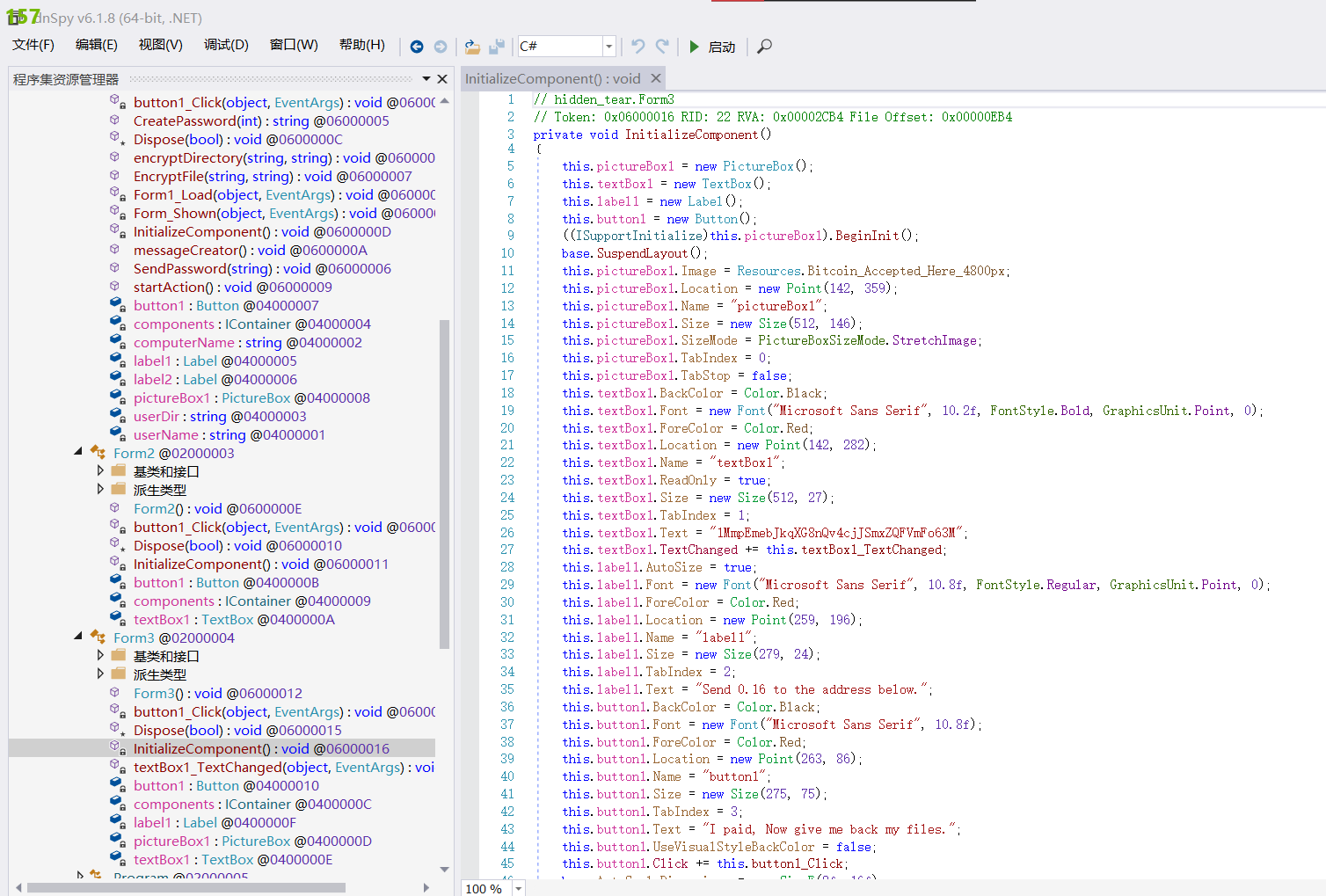This screenshot has height=896, width=1326.
Task: Navigate back with the blue arrow icon
Action: click(x=417, y=47)
